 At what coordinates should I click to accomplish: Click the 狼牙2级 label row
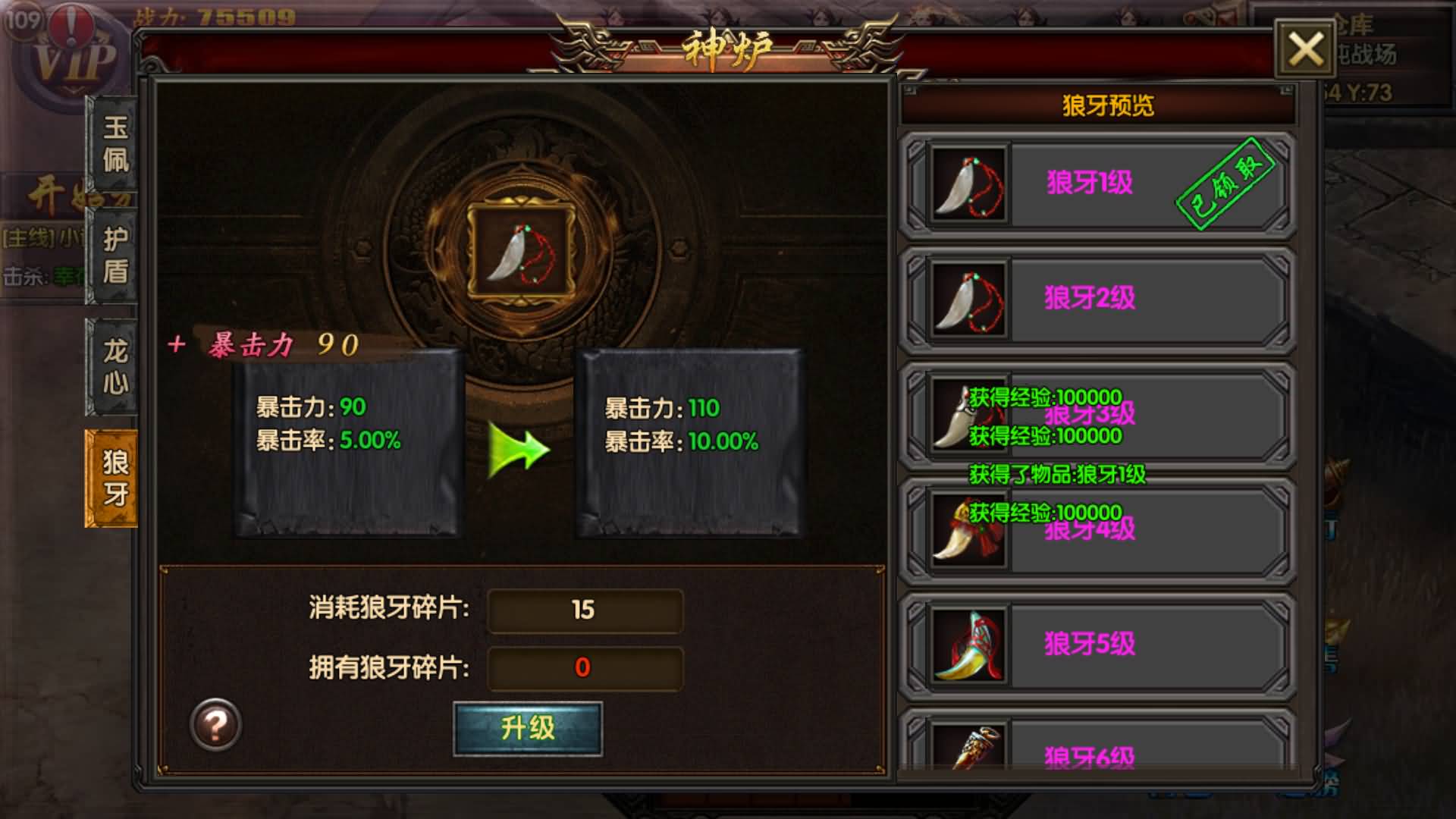point(1097,300)
